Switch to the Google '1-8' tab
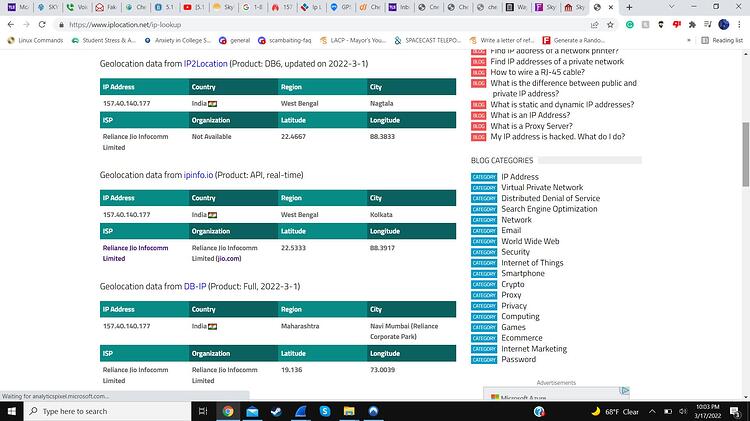This screenshot has width=750, height=421. click(x=253, y=7)
